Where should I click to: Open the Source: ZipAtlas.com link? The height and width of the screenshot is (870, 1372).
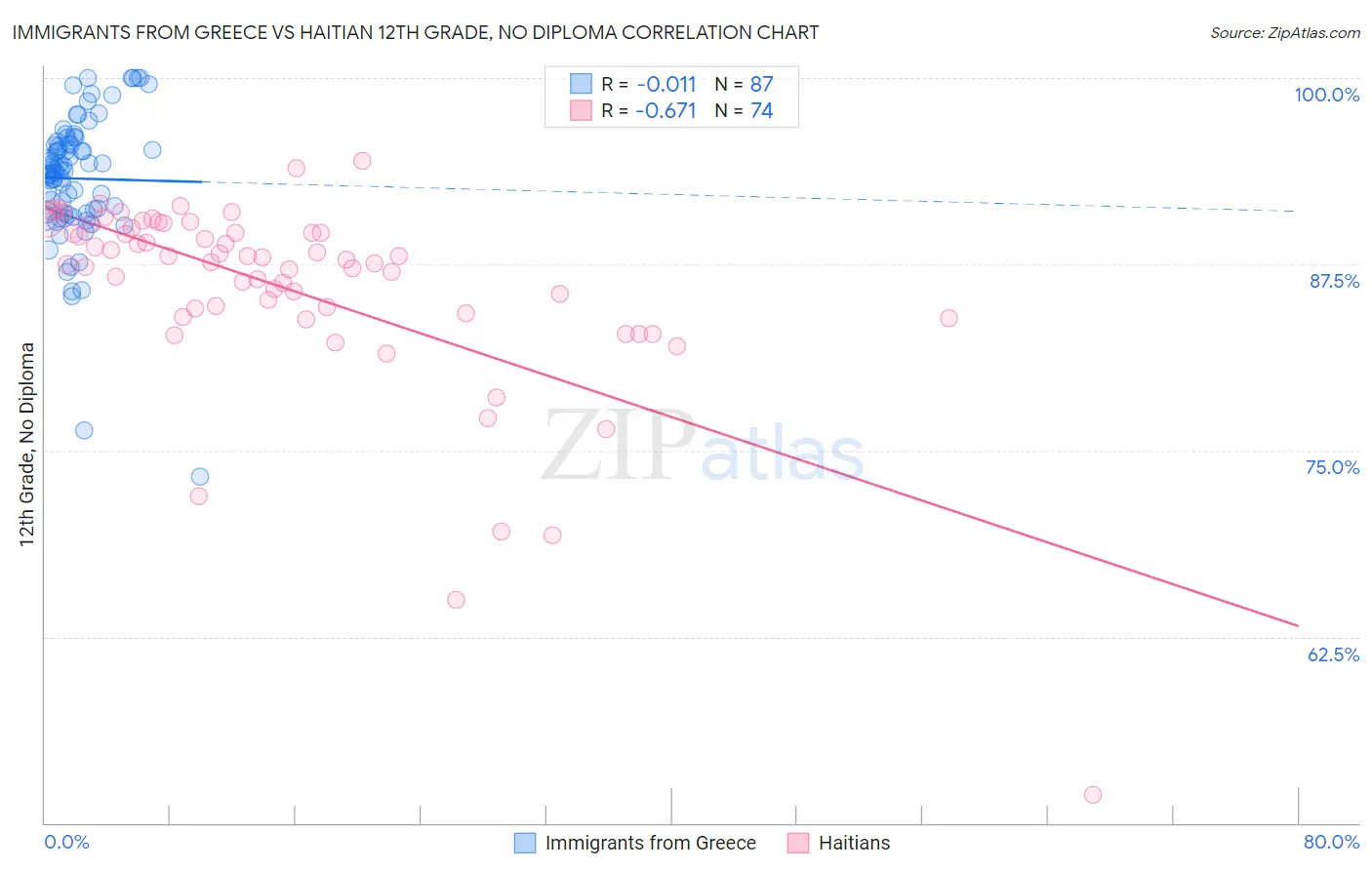tap(1285, 32)
